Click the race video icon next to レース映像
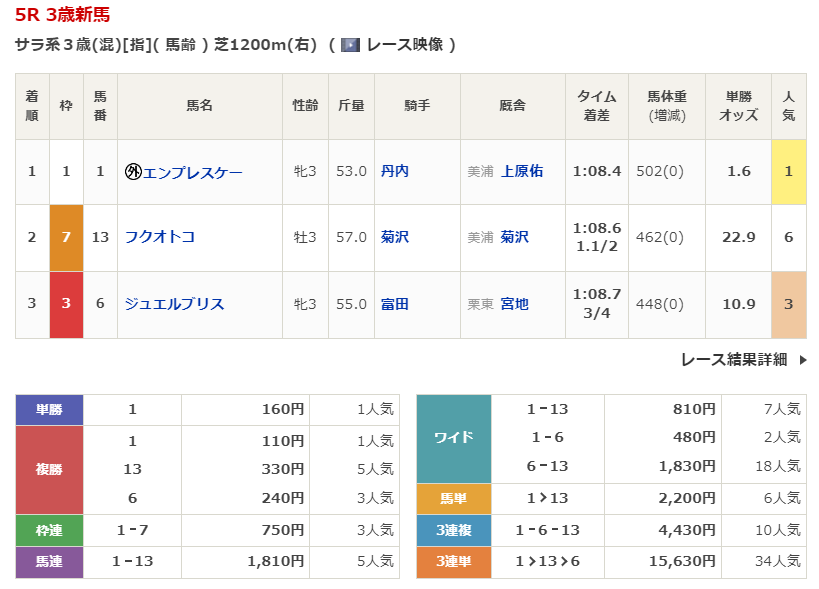This screenshot has height=589, width=819. (350, 45)
